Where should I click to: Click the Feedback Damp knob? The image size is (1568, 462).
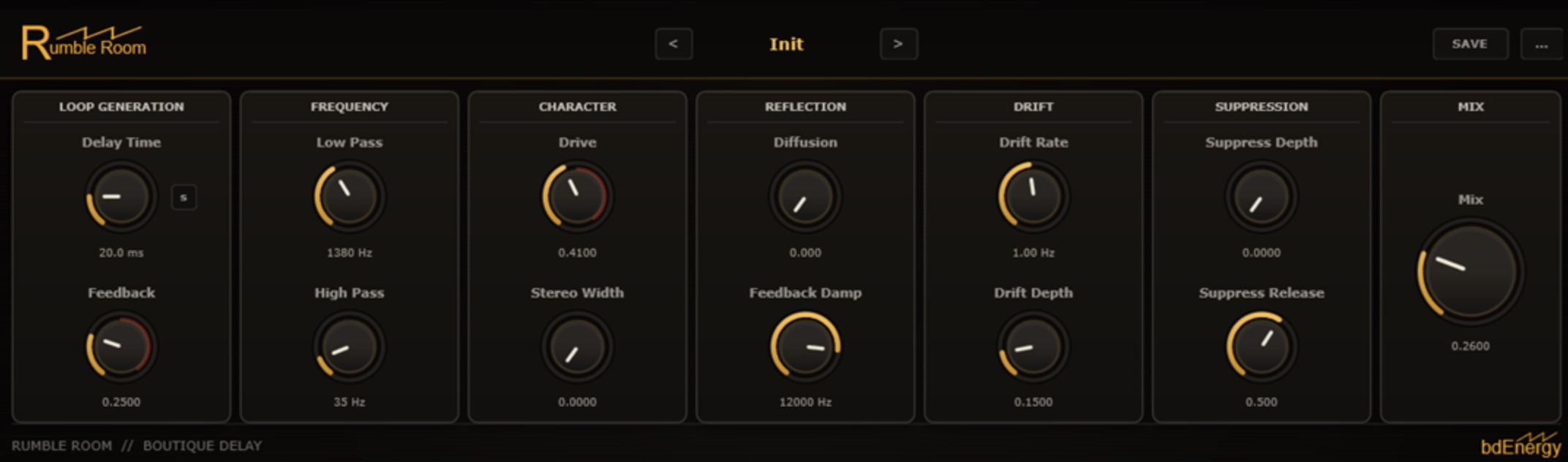tap(805, 346)
